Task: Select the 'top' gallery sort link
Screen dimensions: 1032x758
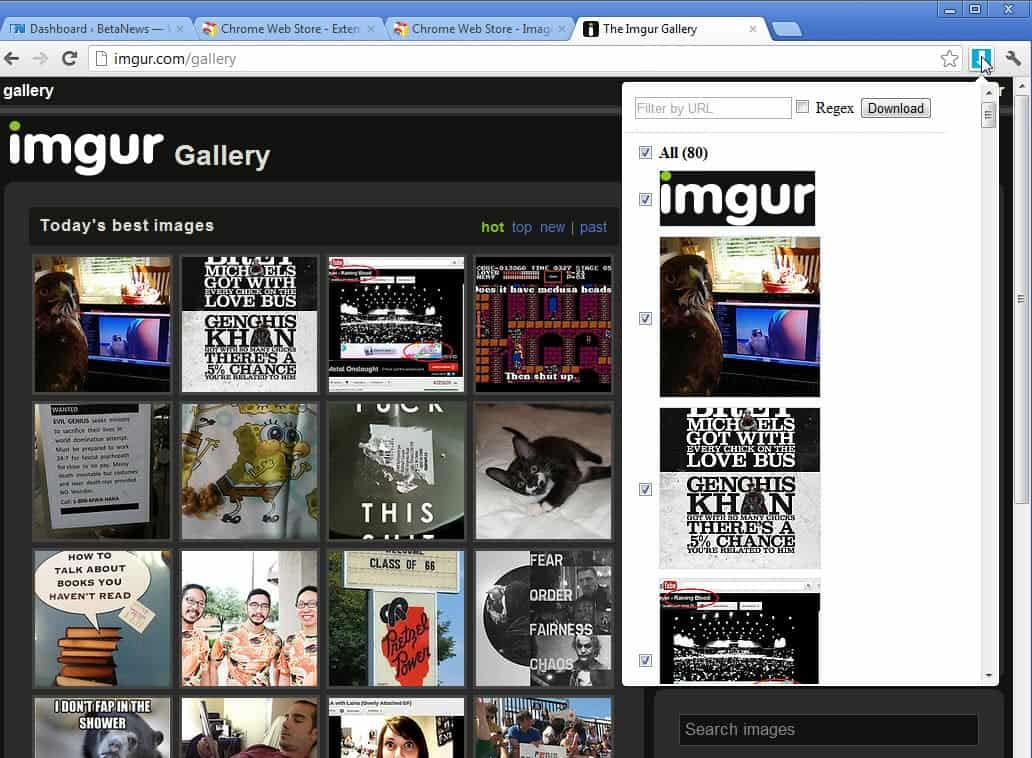Action: pos(521,227)
